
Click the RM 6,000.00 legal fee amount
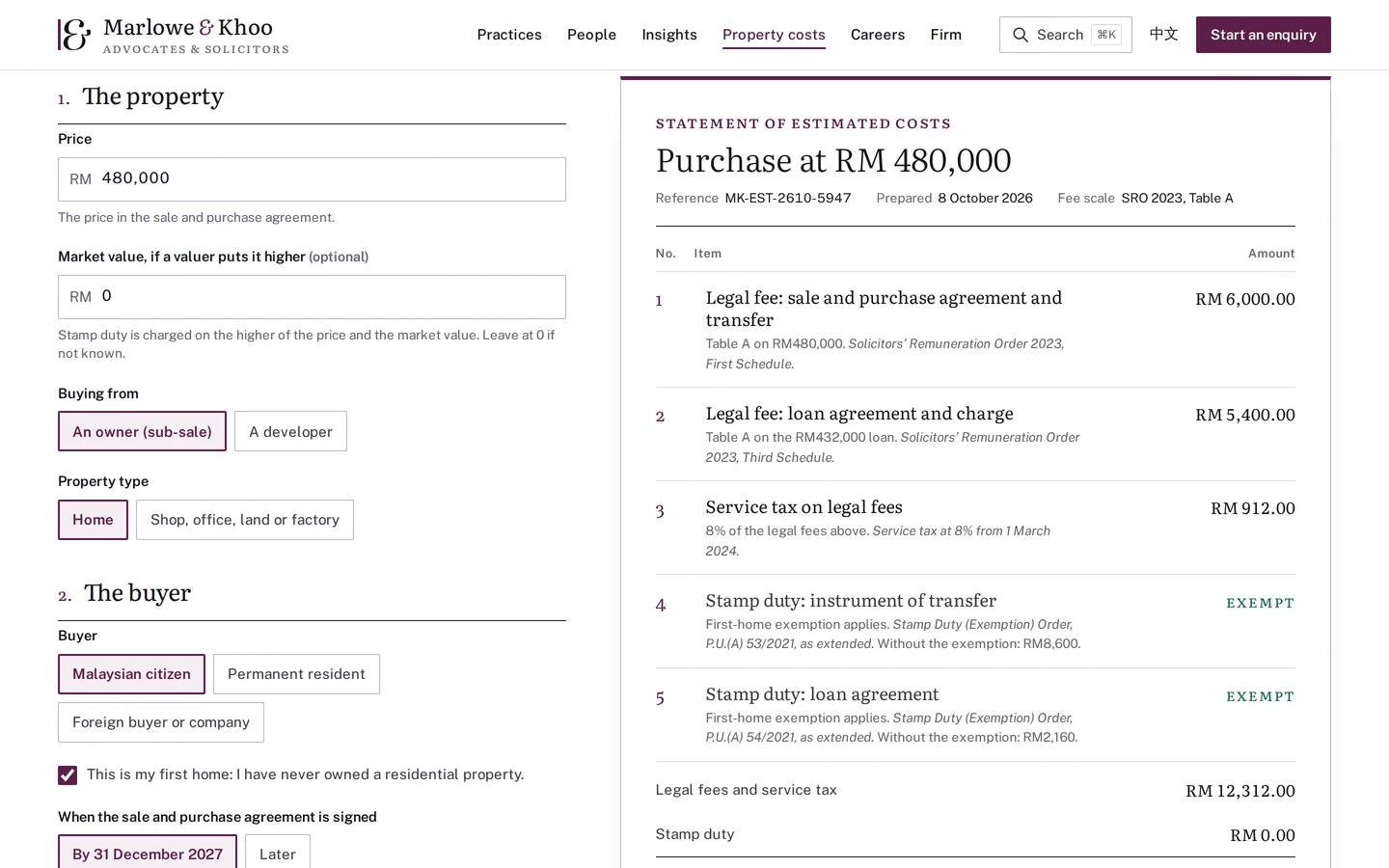tap(1245, 299)
